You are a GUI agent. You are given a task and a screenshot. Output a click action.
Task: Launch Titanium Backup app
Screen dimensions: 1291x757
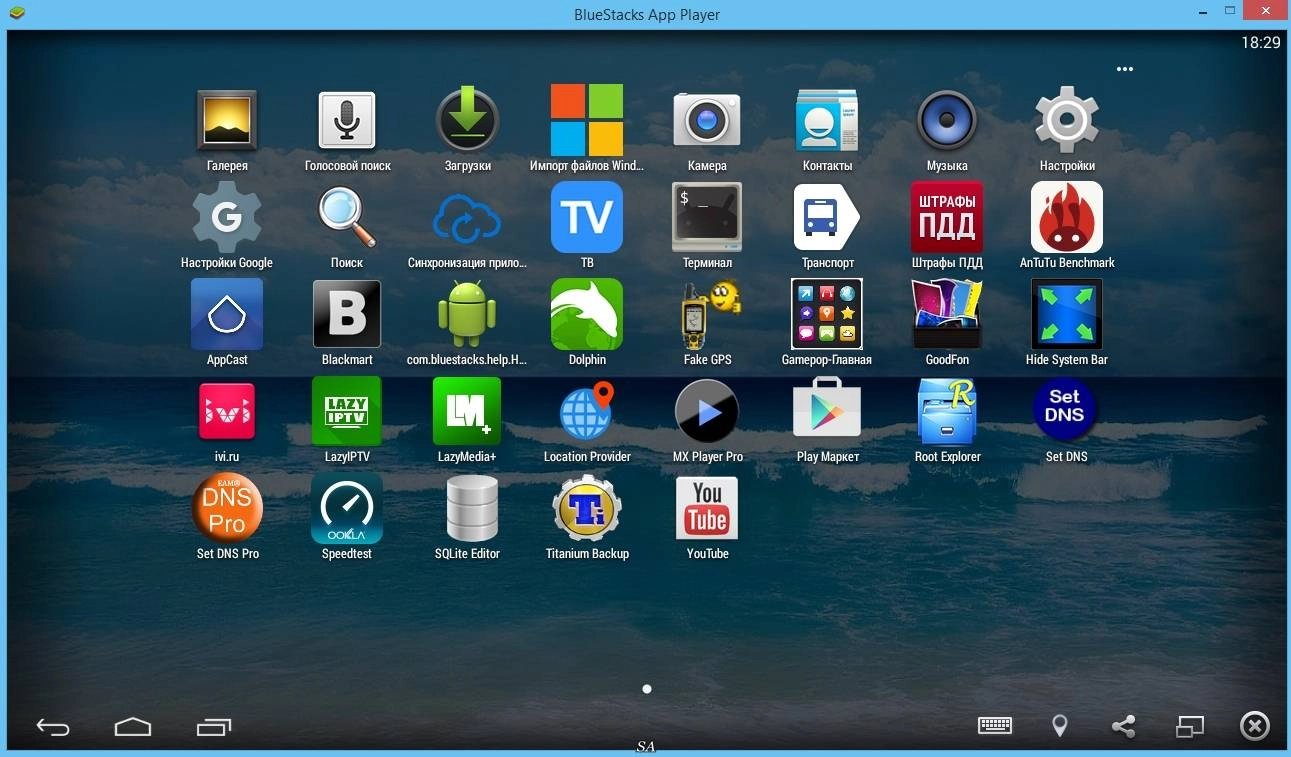[x=587, y=508]
